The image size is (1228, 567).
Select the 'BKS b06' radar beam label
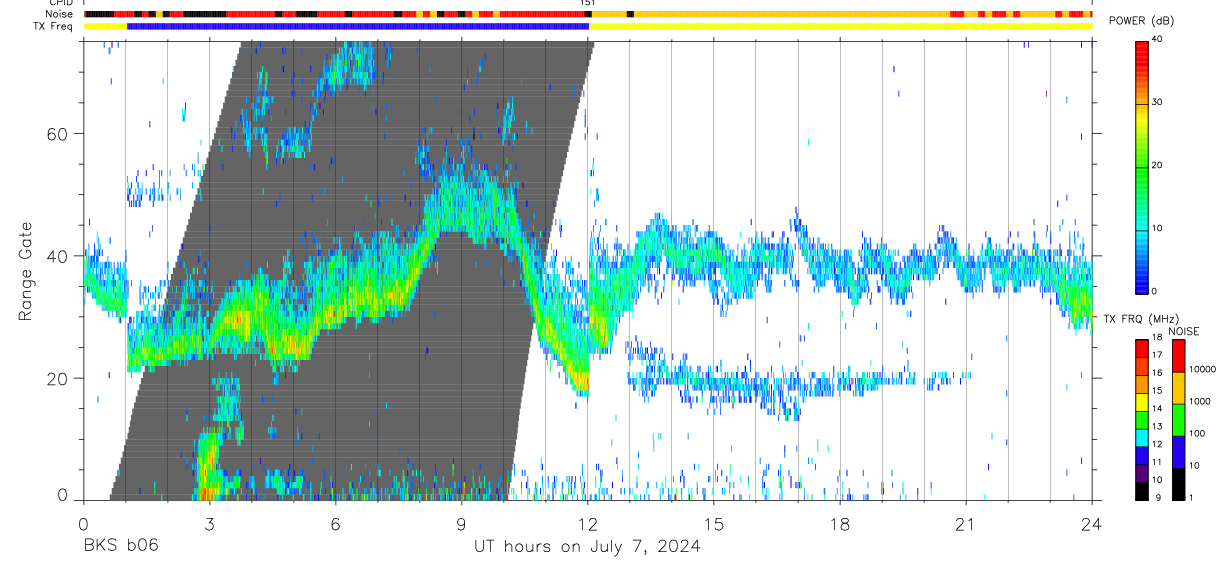coord(121,547)
